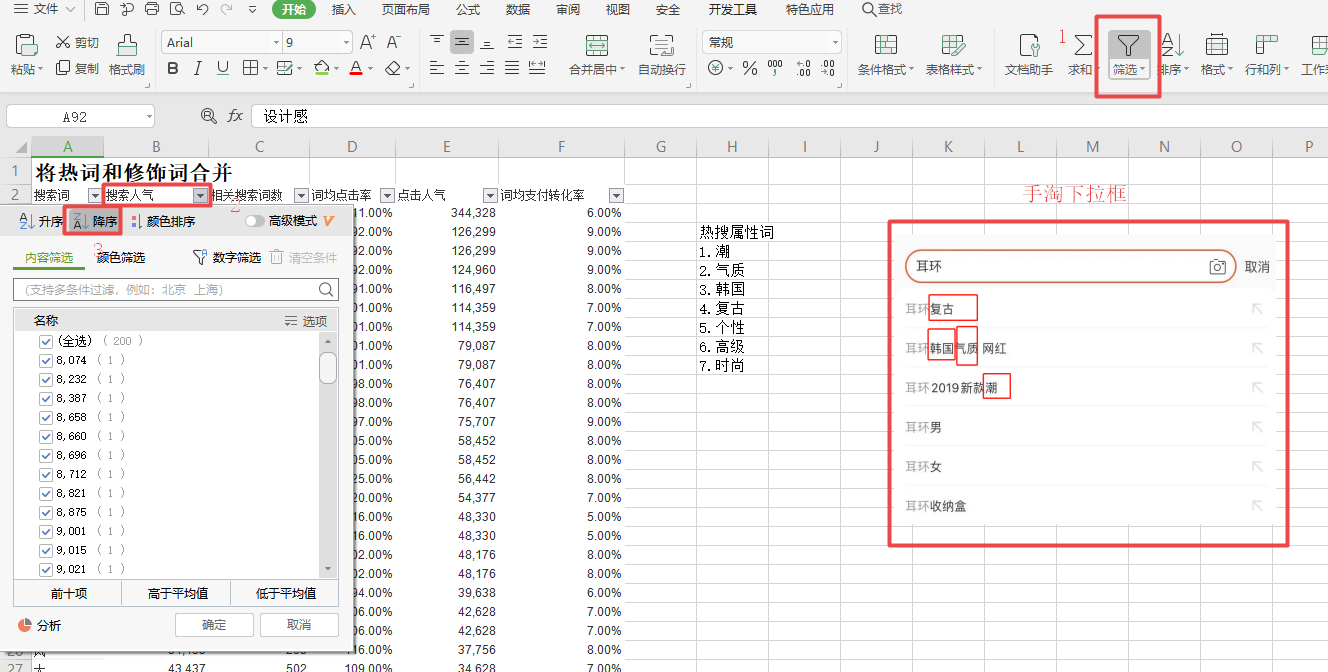Toggle the Advanced Mode switch
The image size is (1328, 672).
[255, 221]
